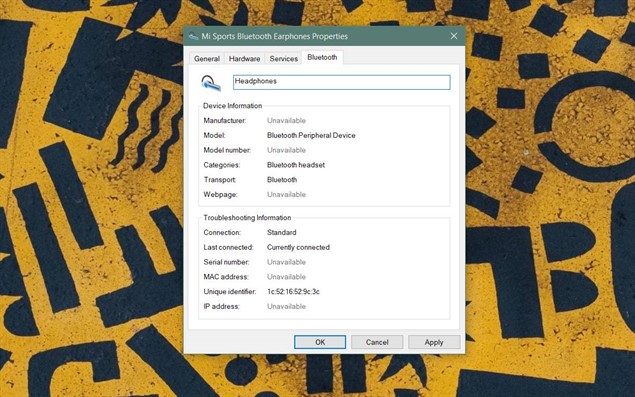635x397 pixels.
Task: Click the Troubleshooting Information group label
Action: [x=247, y=218]
